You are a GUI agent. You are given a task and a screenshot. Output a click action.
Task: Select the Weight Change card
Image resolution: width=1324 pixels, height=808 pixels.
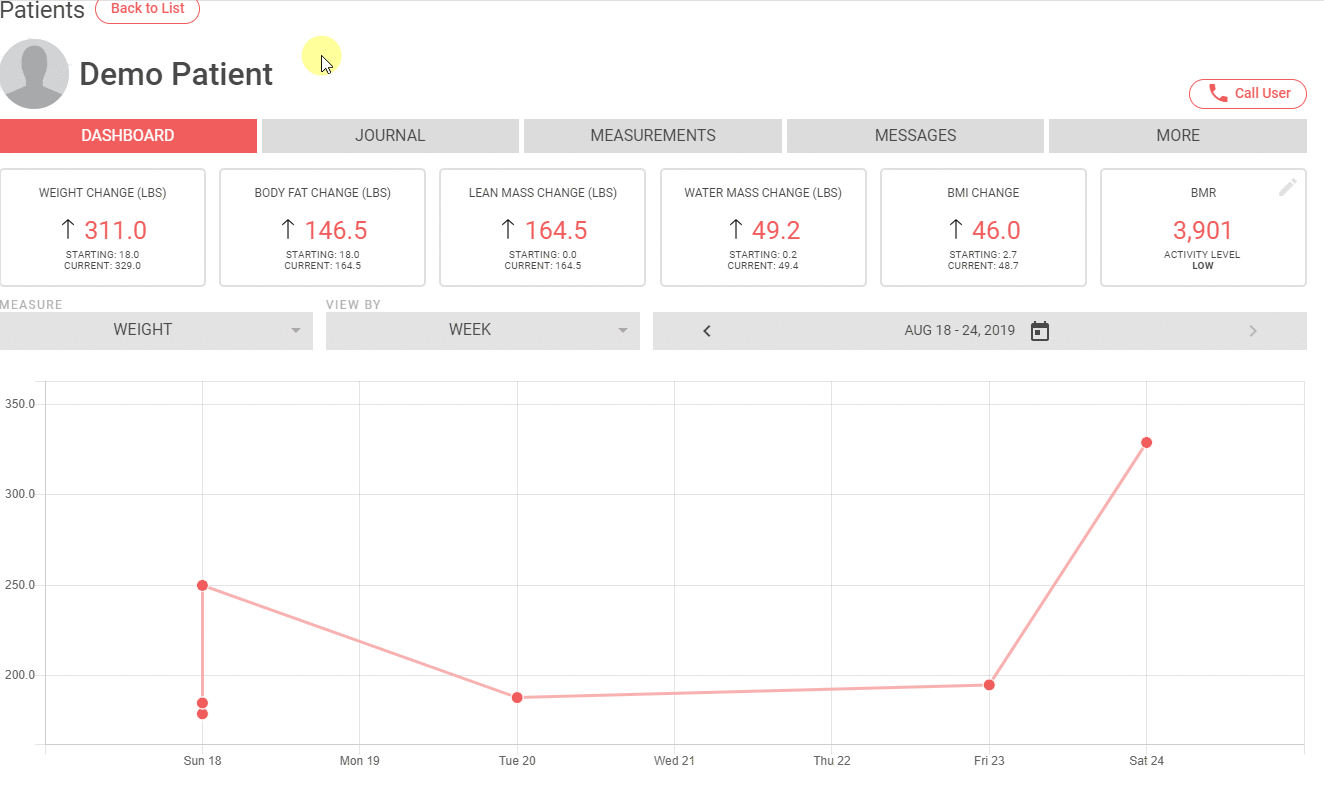(x=103, y=228)
